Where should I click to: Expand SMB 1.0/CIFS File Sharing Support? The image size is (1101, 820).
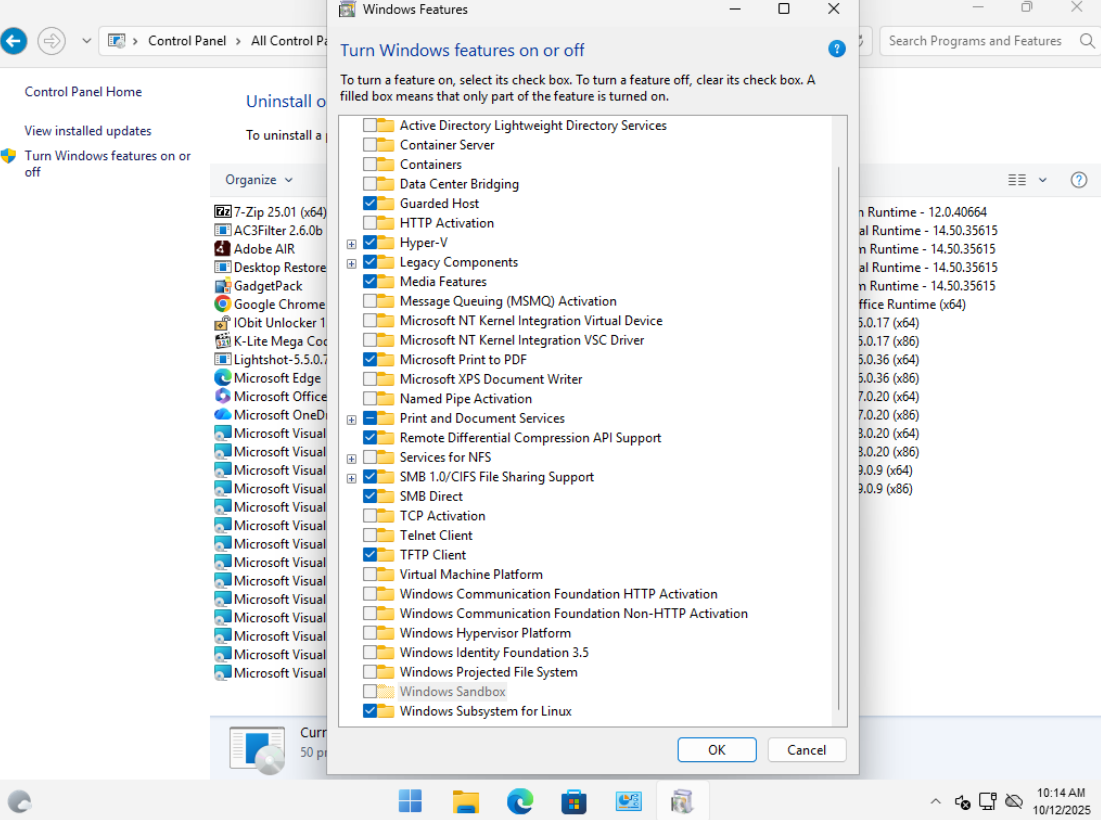pos(352,478)
